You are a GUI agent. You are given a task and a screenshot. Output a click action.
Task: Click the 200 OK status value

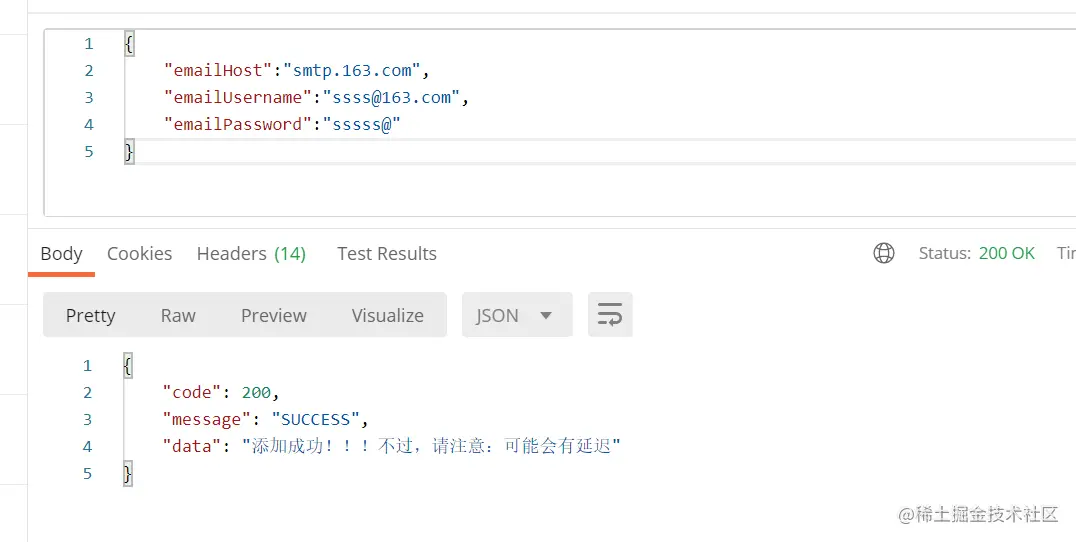(1007, 253)
